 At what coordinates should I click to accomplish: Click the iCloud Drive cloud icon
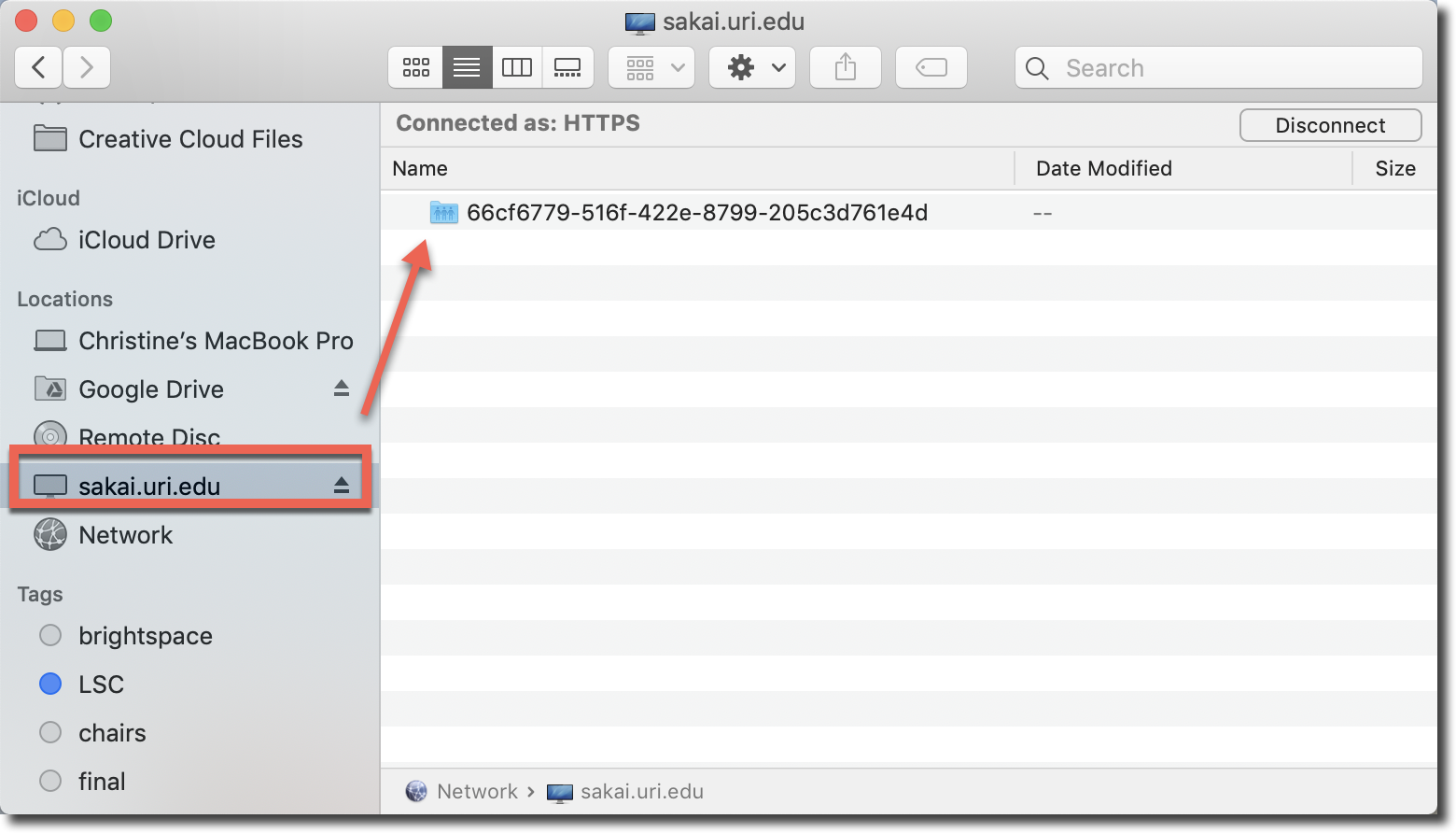click(x=50, y=240)
